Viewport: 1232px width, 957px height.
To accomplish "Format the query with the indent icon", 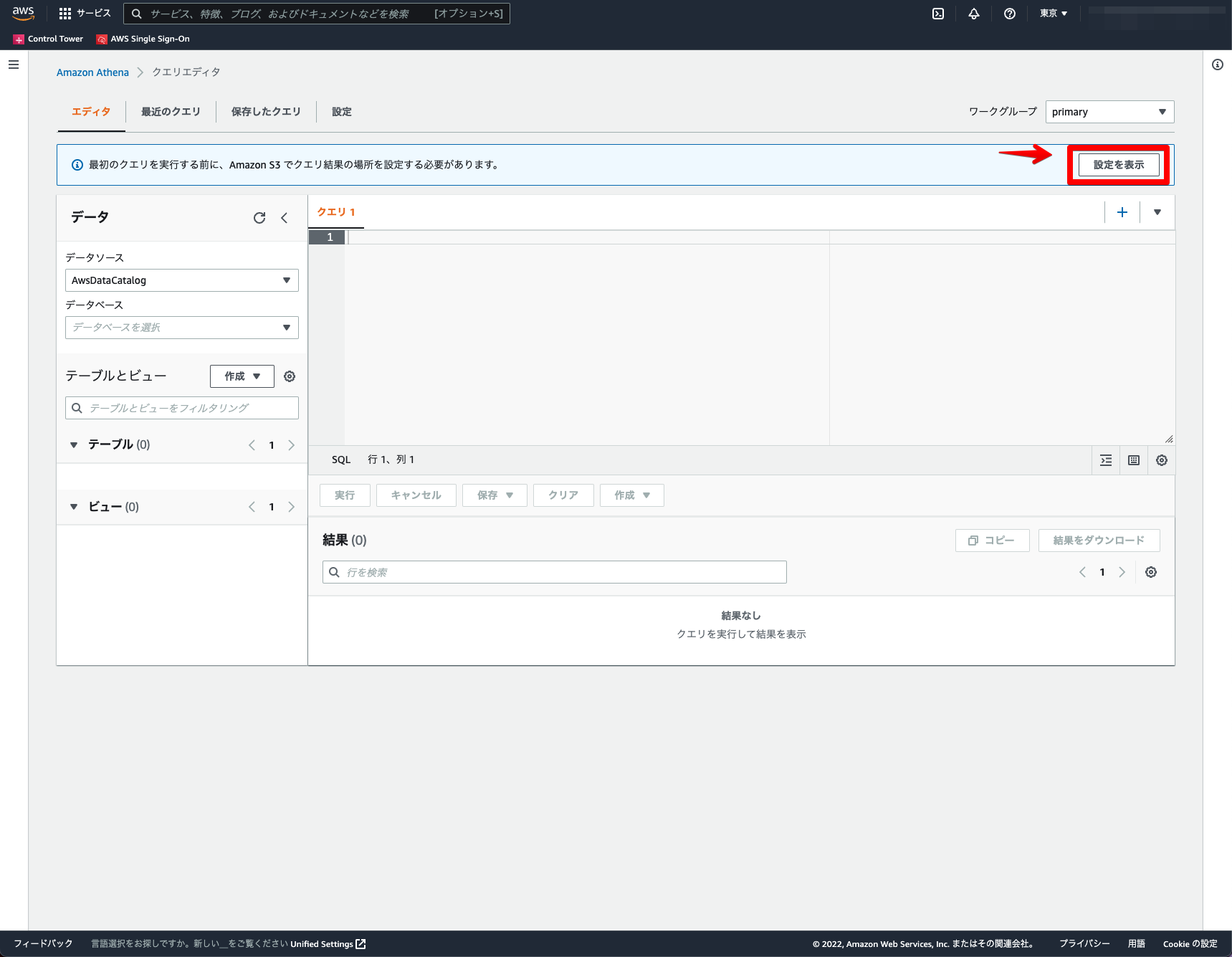I will 1106,460.
